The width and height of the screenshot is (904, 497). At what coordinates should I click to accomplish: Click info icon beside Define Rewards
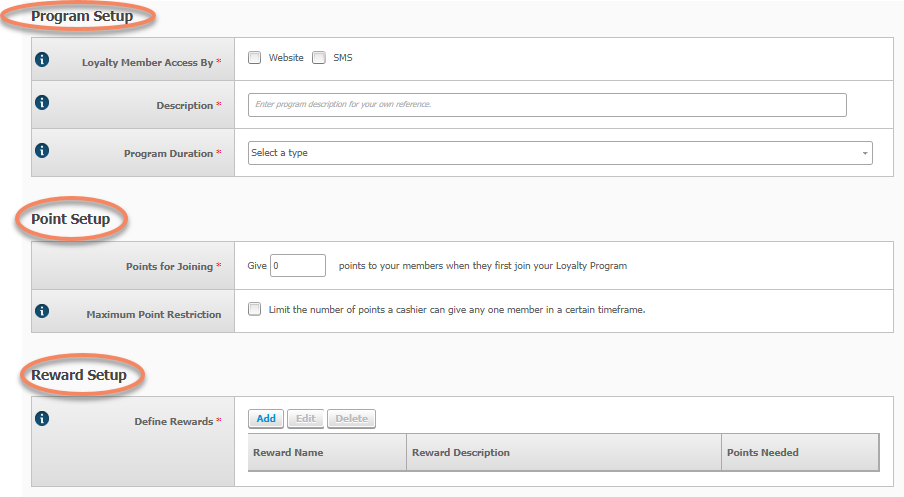(42, 419)
